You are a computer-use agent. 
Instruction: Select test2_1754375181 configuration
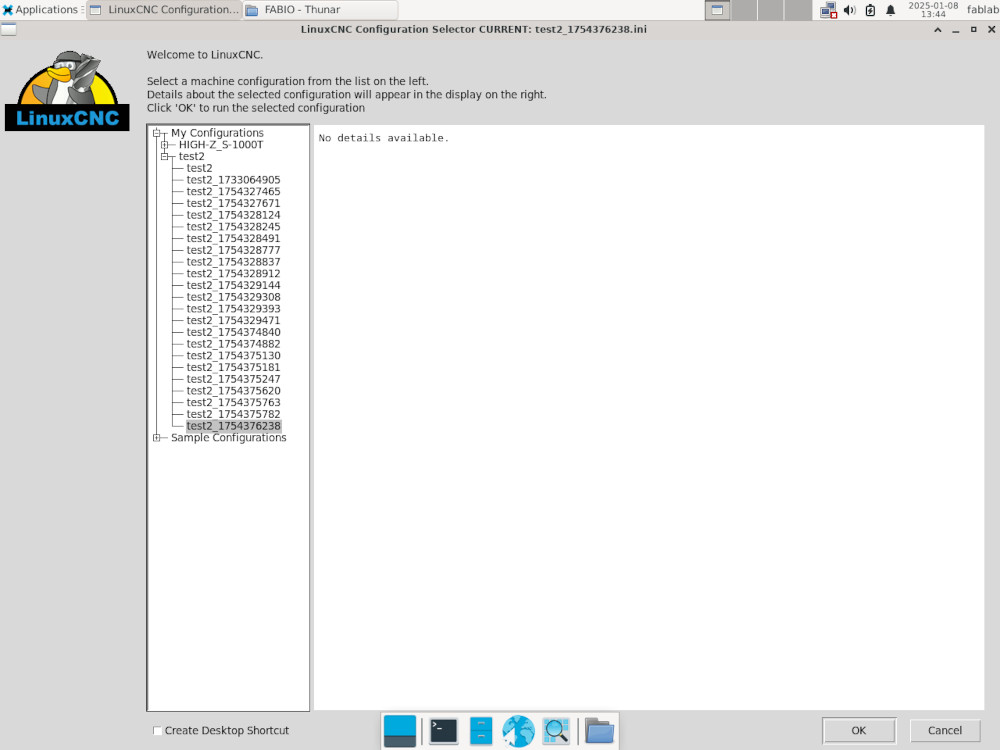[x=233, y=367]
